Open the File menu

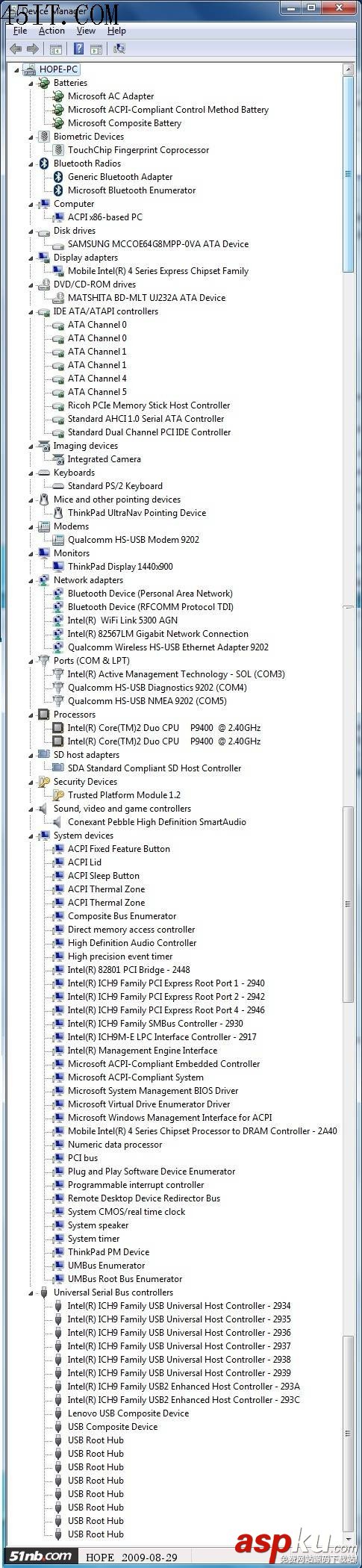[x=20, y=31]
